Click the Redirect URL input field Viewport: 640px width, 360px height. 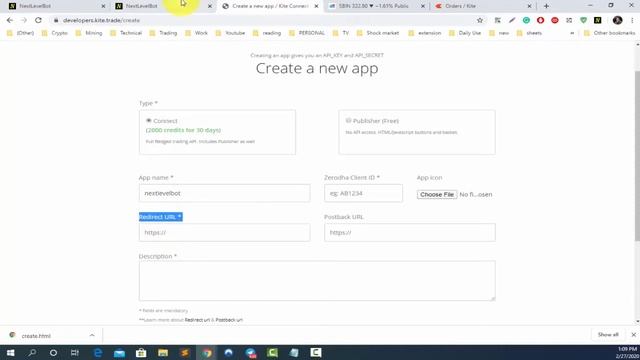click(x=224, y=232)
